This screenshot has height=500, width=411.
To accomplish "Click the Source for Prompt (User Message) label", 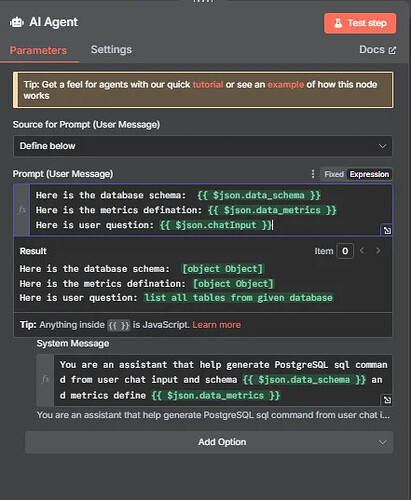I will pos(86,125).
